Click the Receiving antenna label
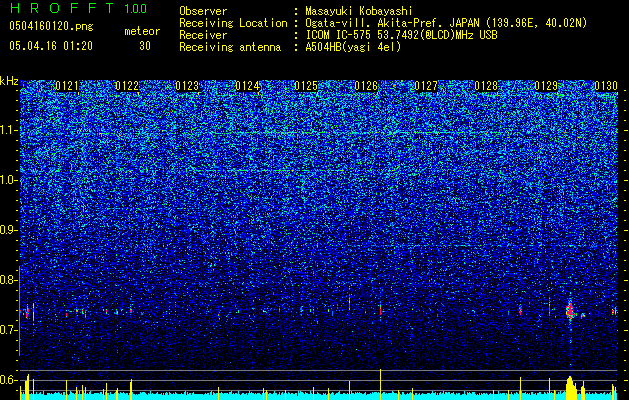Screen dimensions: 629x400 [230, 47]
